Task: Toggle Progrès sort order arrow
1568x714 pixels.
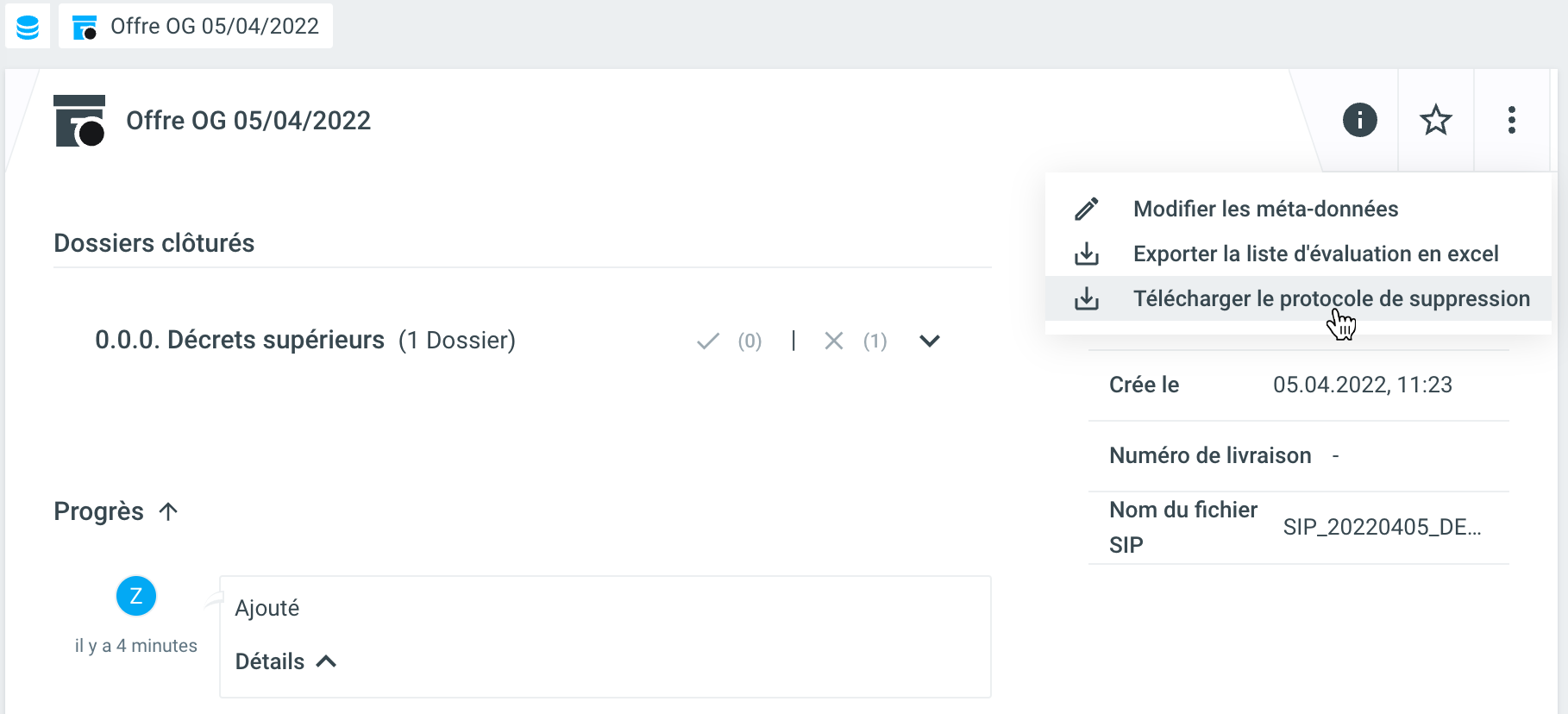Action: click(169, 511)
